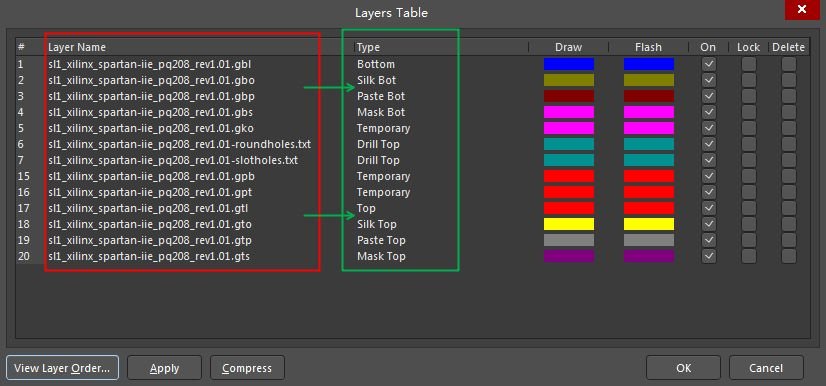Select layer name ending in .gpt

[150, 192]
